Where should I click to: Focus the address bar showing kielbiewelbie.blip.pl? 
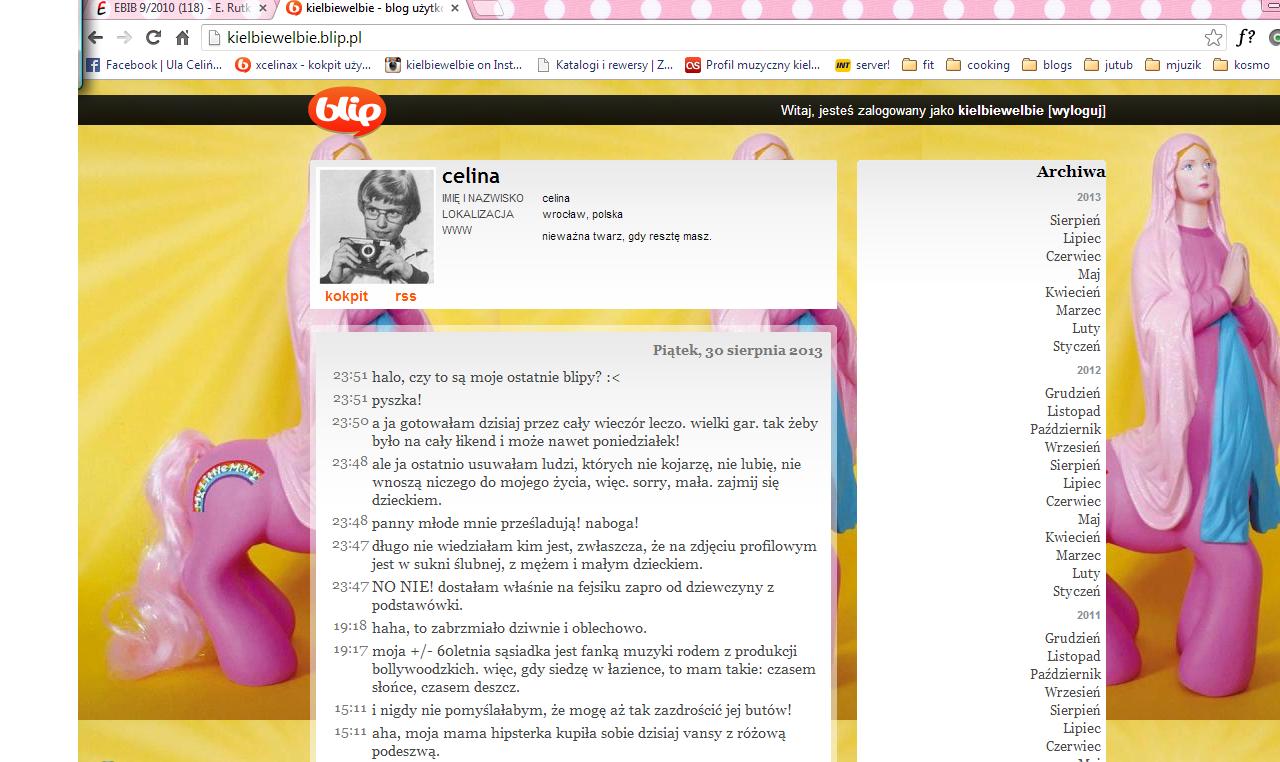[x=700, y=38]
